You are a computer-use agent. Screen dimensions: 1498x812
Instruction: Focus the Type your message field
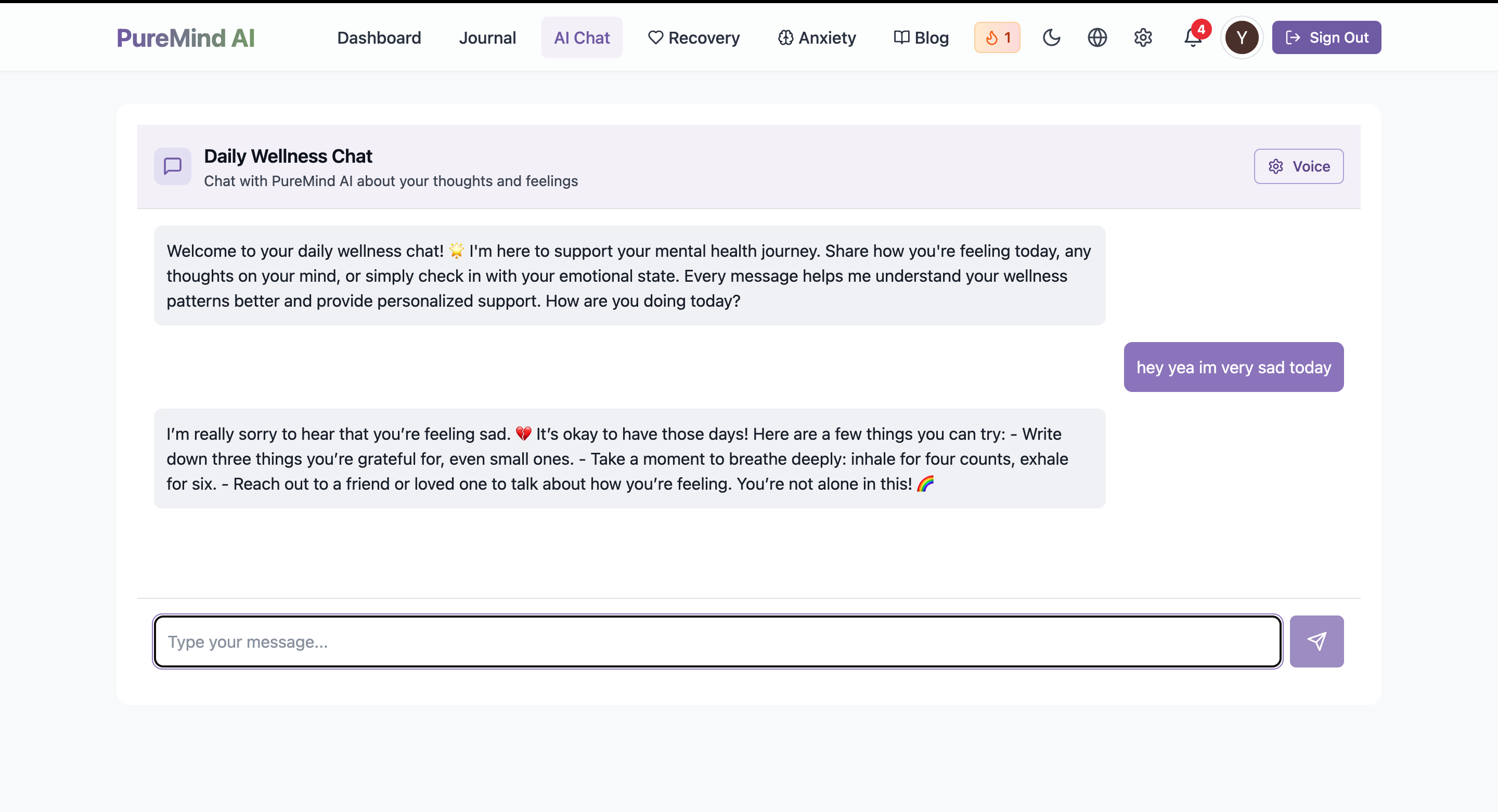pyautogui.click(x=716, y=641)
